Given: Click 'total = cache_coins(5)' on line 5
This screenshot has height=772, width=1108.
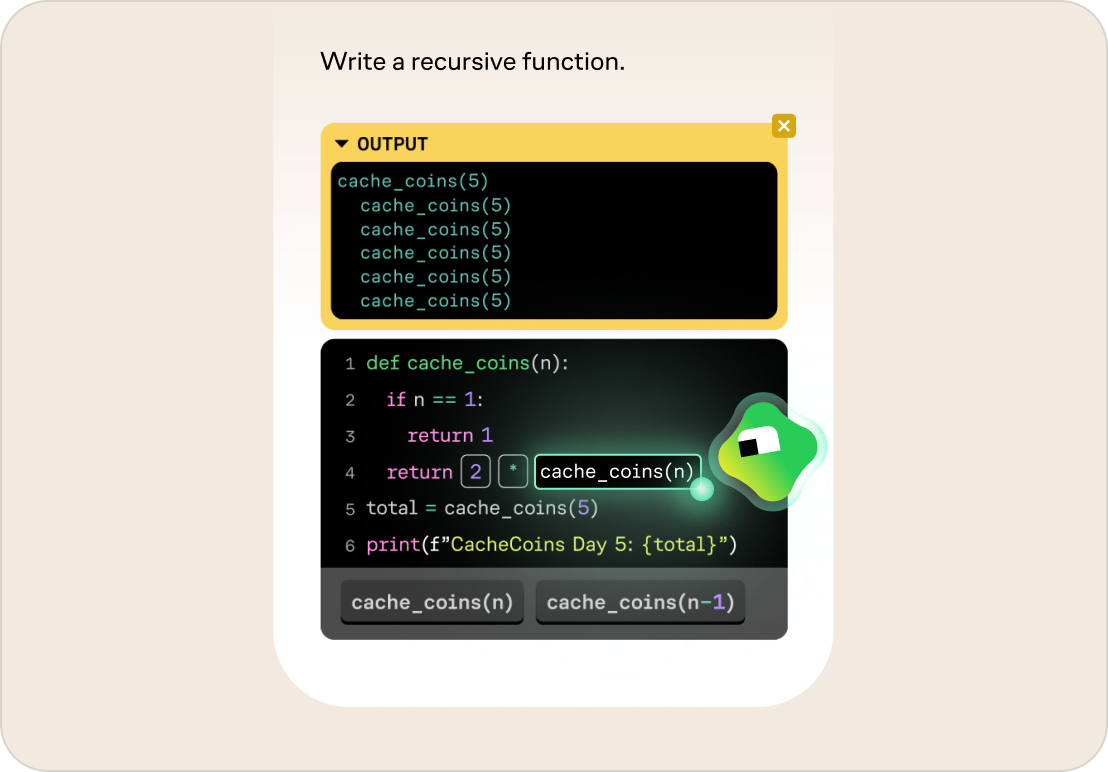Looking at the screenshot, I should [482, 508].
